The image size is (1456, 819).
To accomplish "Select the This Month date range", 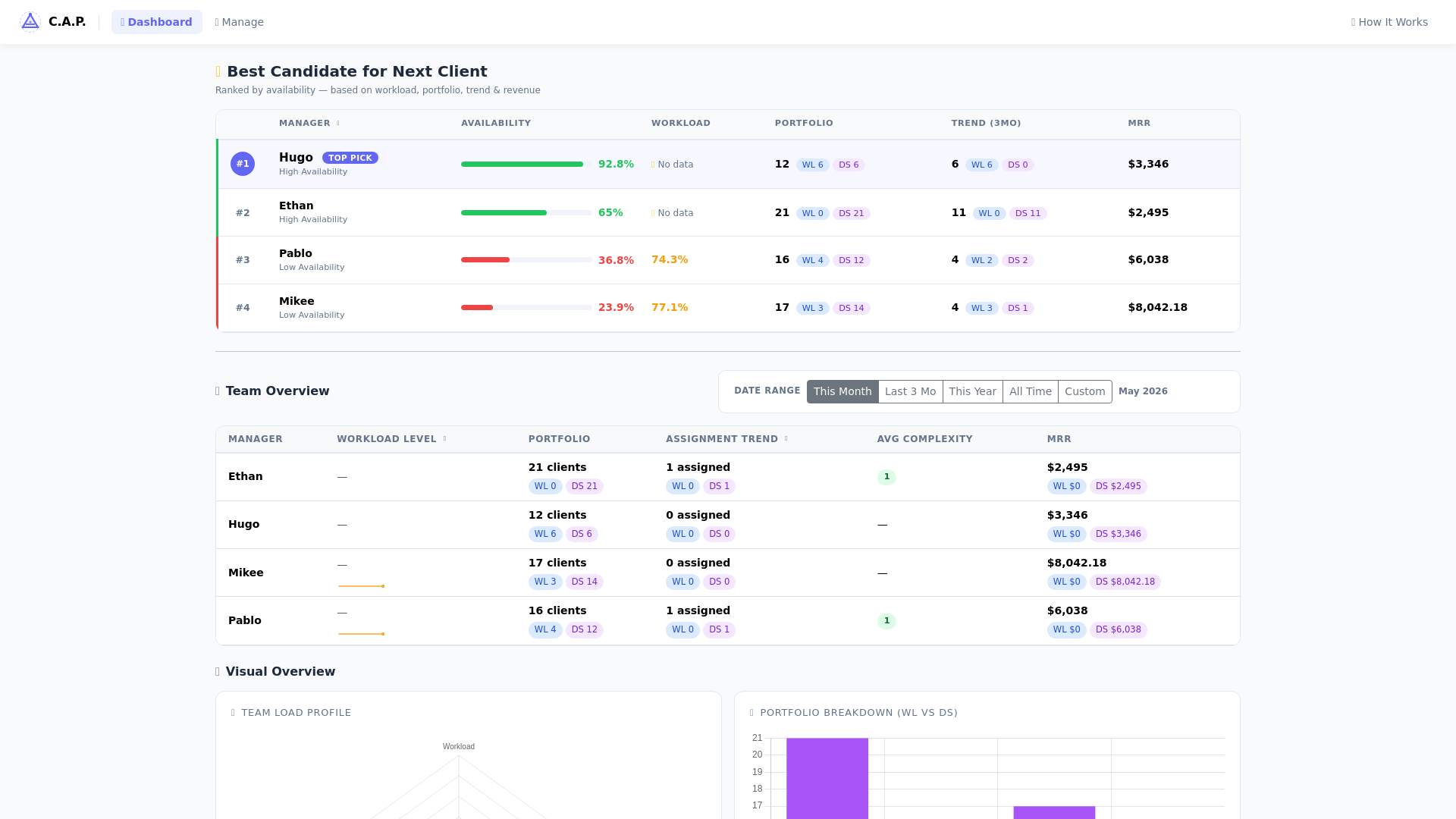I will (x=843, y=391).
